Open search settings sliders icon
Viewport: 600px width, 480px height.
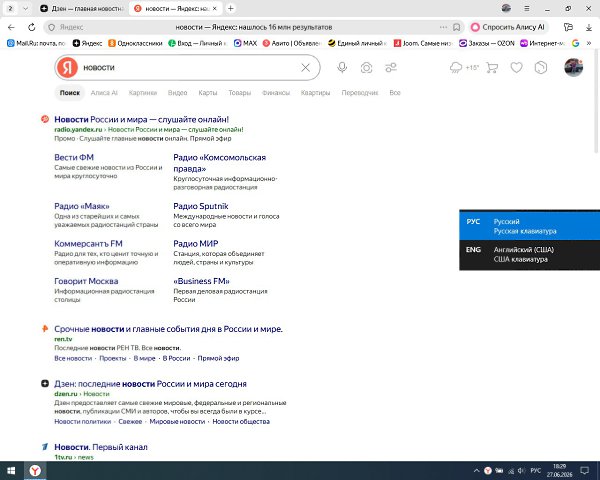click(391, 68)
